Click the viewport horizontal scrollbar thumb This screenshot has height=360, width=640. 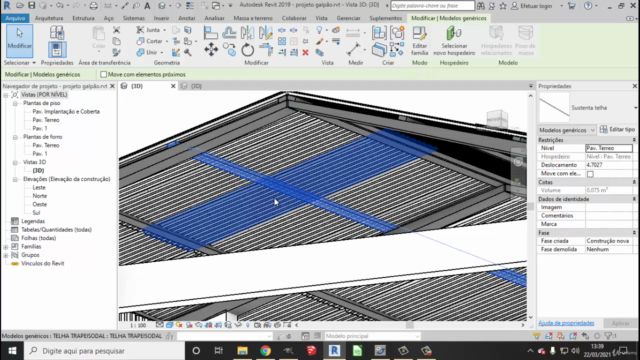(409, 325)
